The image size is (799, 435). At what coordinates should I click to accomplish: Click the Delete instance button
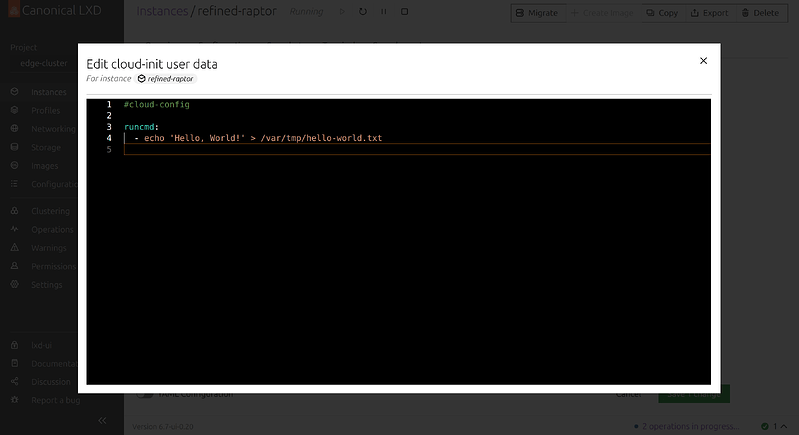tap(759, 13)
